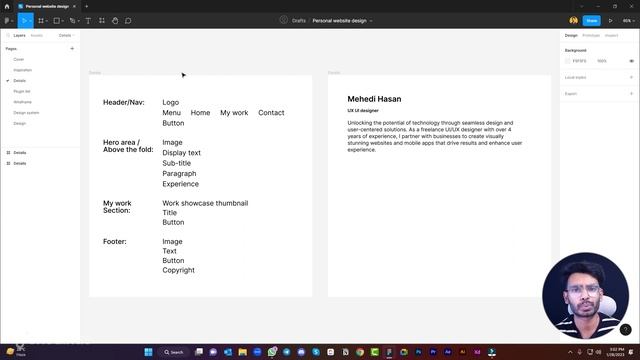Open the file name dropdown chevron
Image resolution: width=640 pixels, height=360 pixels.
371,21
